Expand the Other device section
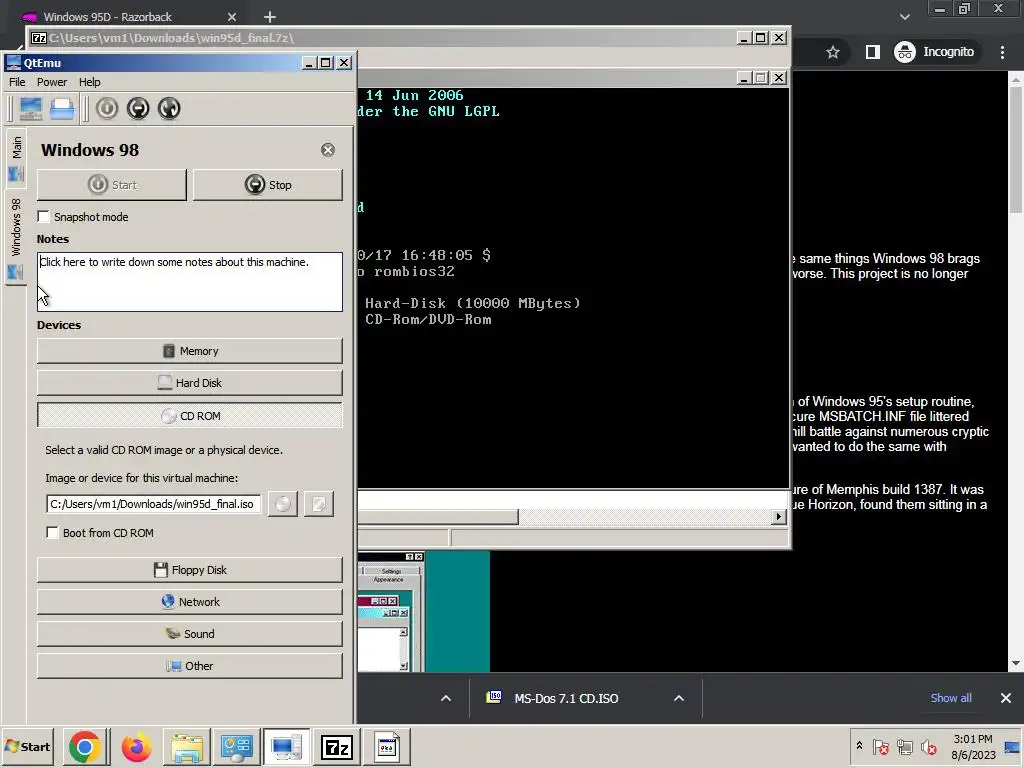 coord(189,666)
